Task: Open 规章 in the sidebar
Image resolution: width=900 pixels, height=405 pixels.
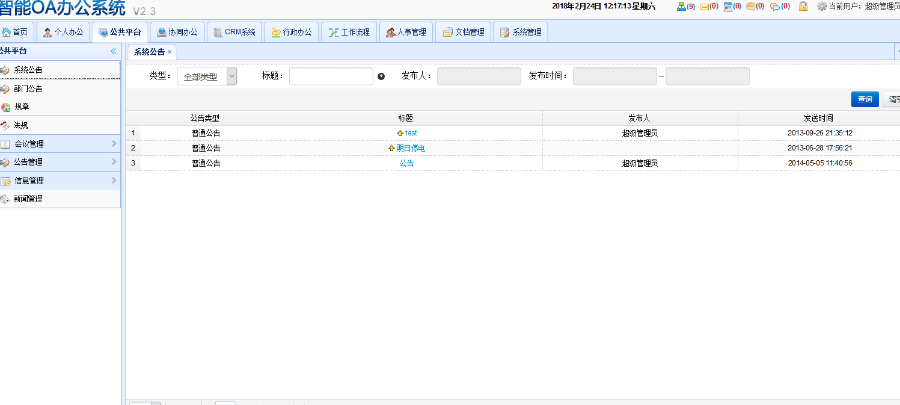Action: [x=60, y=107]
